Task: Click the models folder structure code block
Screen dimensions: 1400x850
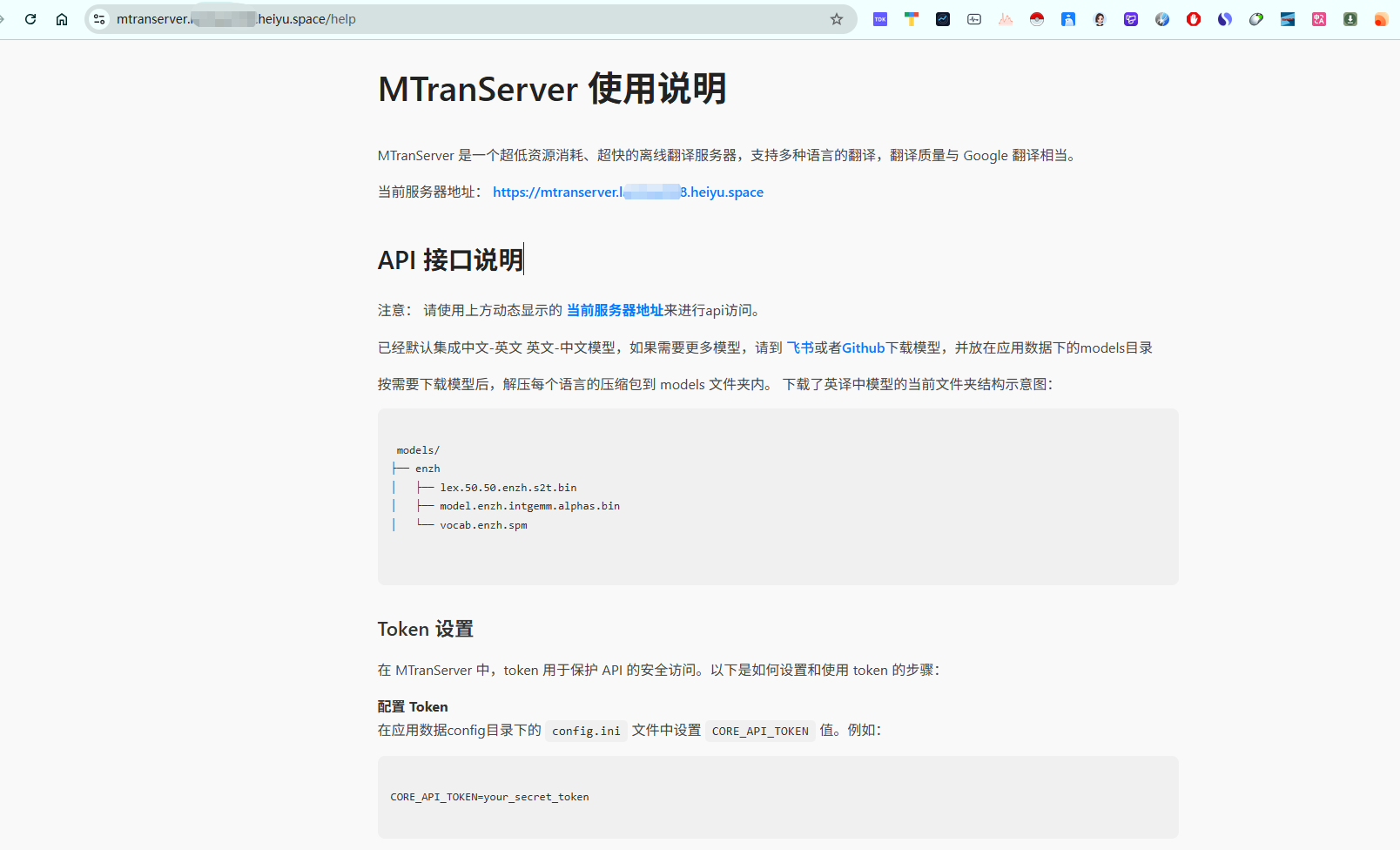Action: point(778,496)
